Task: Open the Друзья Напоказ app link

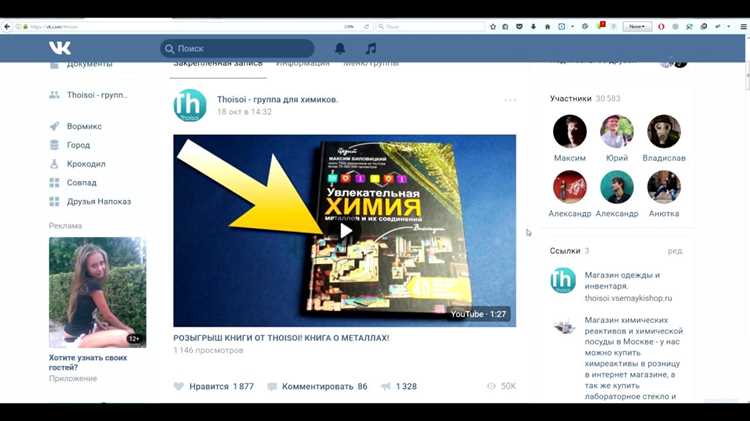Action: pos(99,201)
